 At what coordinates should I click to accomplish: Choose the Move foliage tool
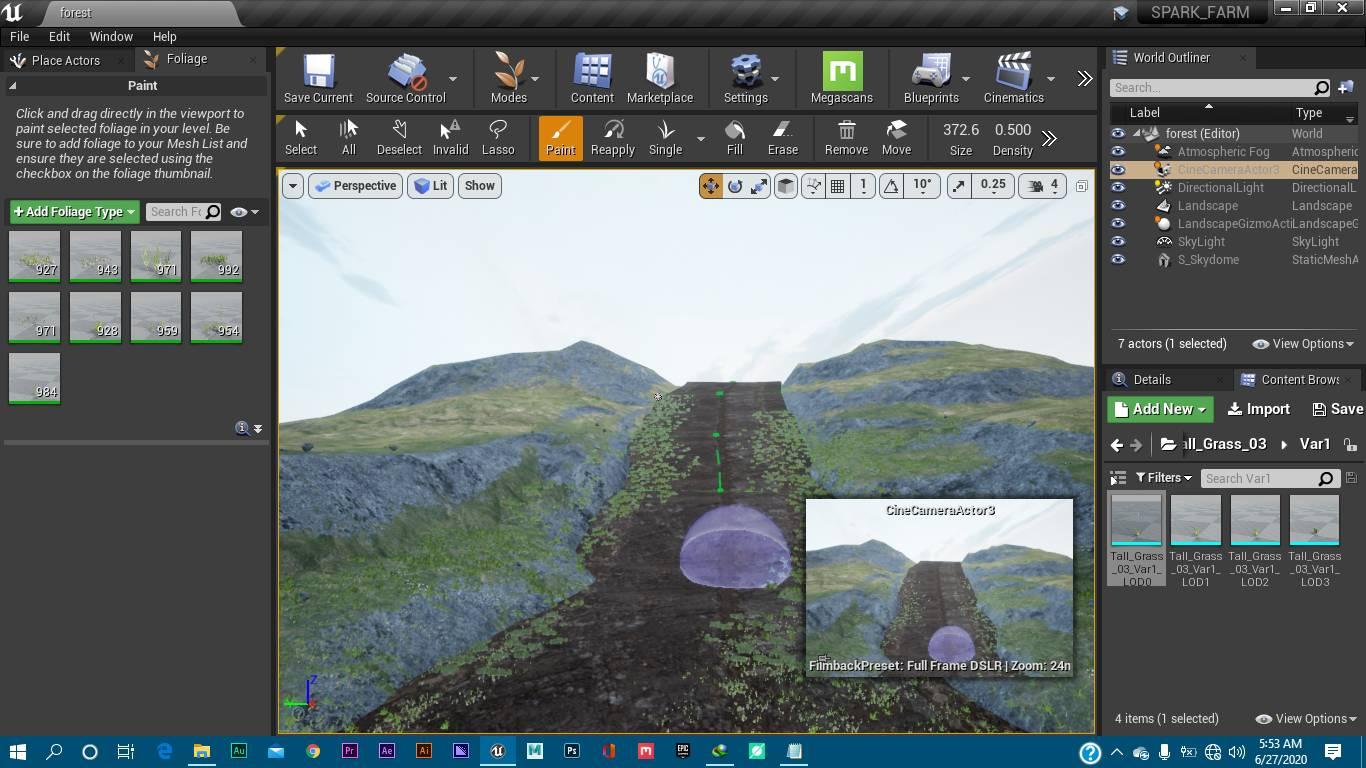tap(896, 138)
